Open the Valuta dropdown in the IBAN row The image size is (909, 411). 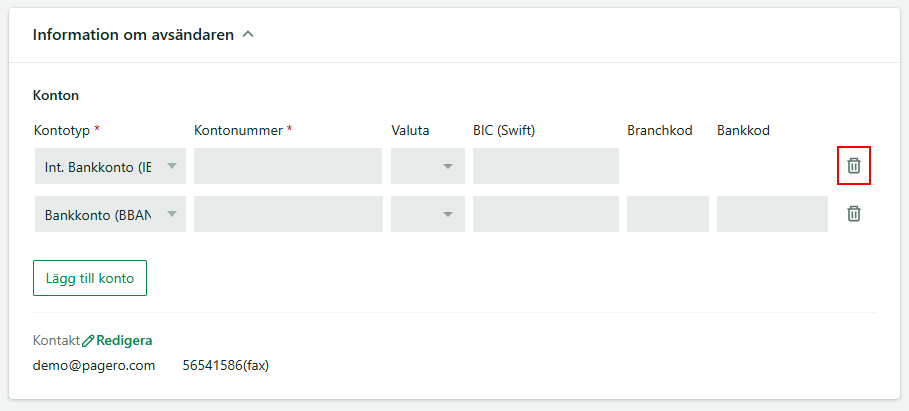click(428, 166)
